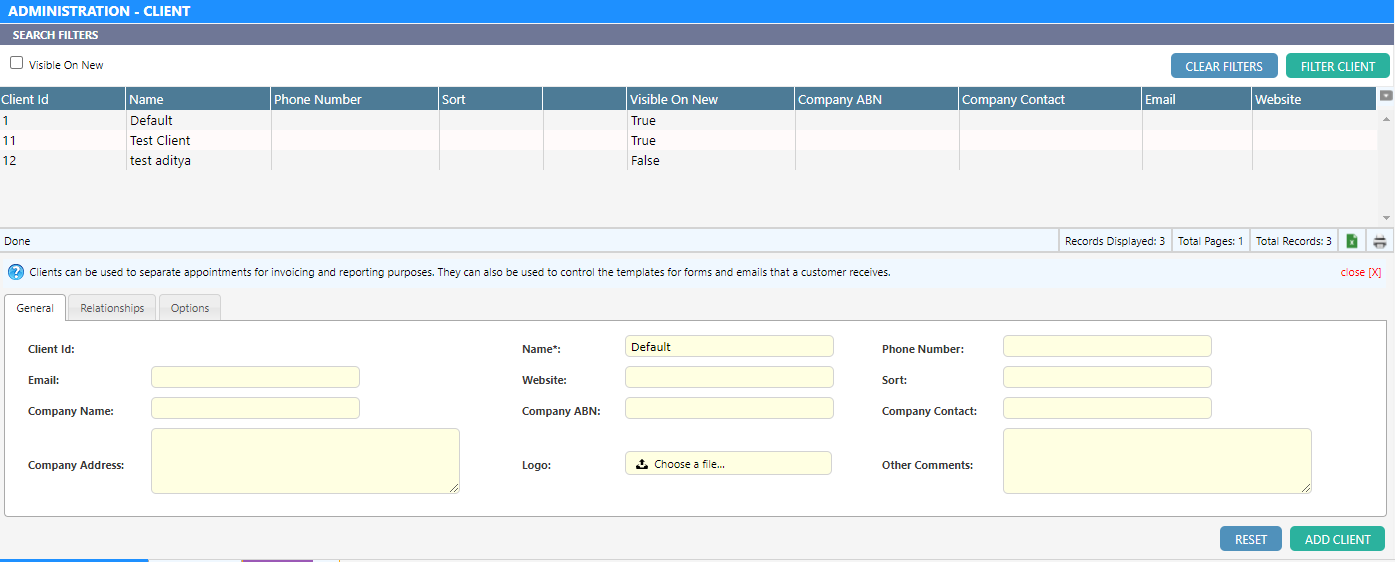Open the Options tab
Viewport: 1395px width, 562px height.
point(190,308)
